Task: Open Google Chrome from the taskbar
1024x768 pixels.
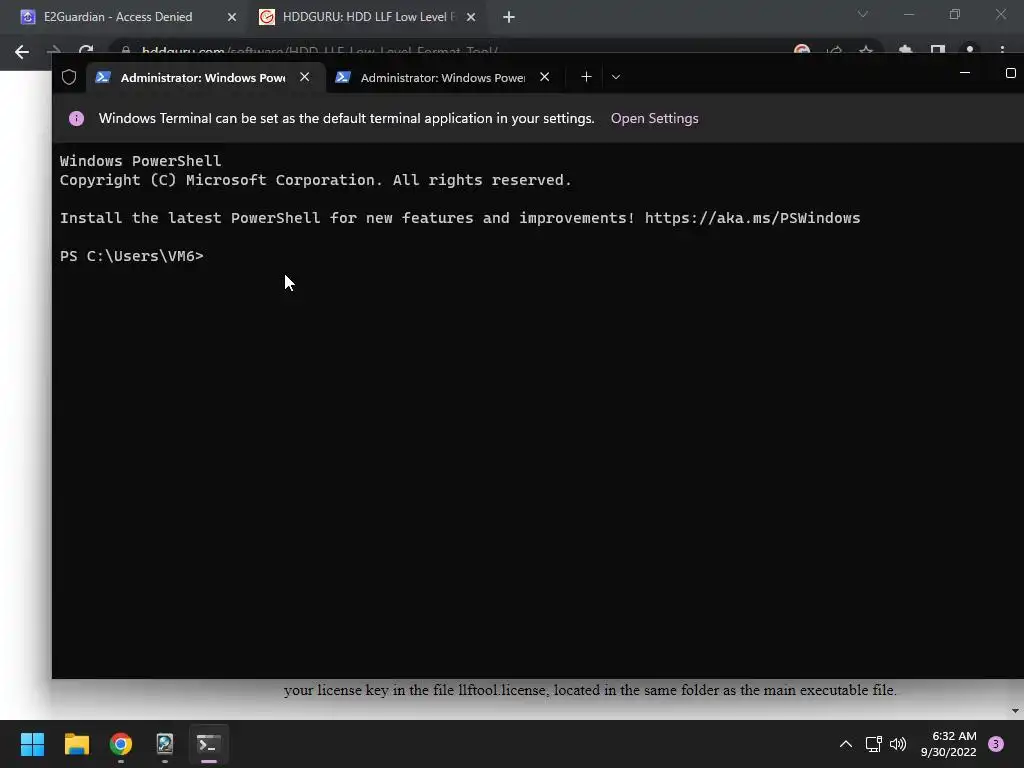Action: click(x=121, y=744)
